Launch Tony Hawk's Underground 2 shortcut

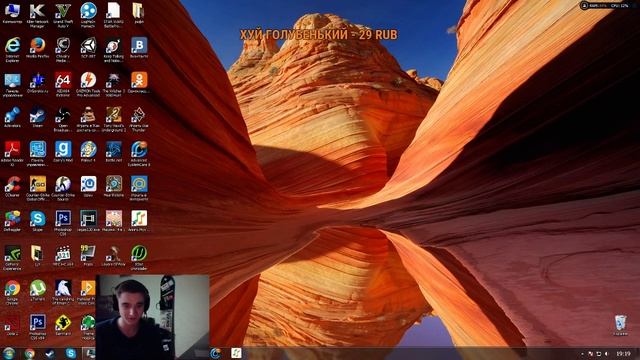(x=113, y=119)
